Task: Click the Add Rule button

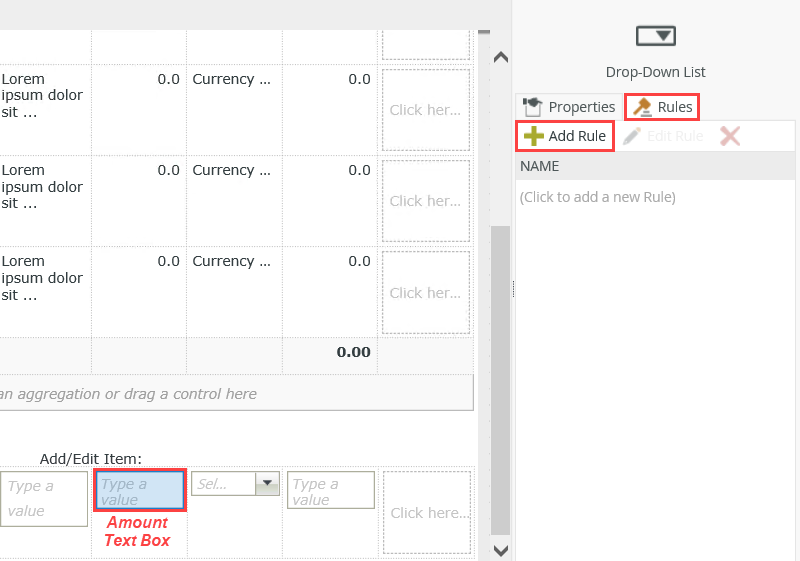Action: [565, 136]
